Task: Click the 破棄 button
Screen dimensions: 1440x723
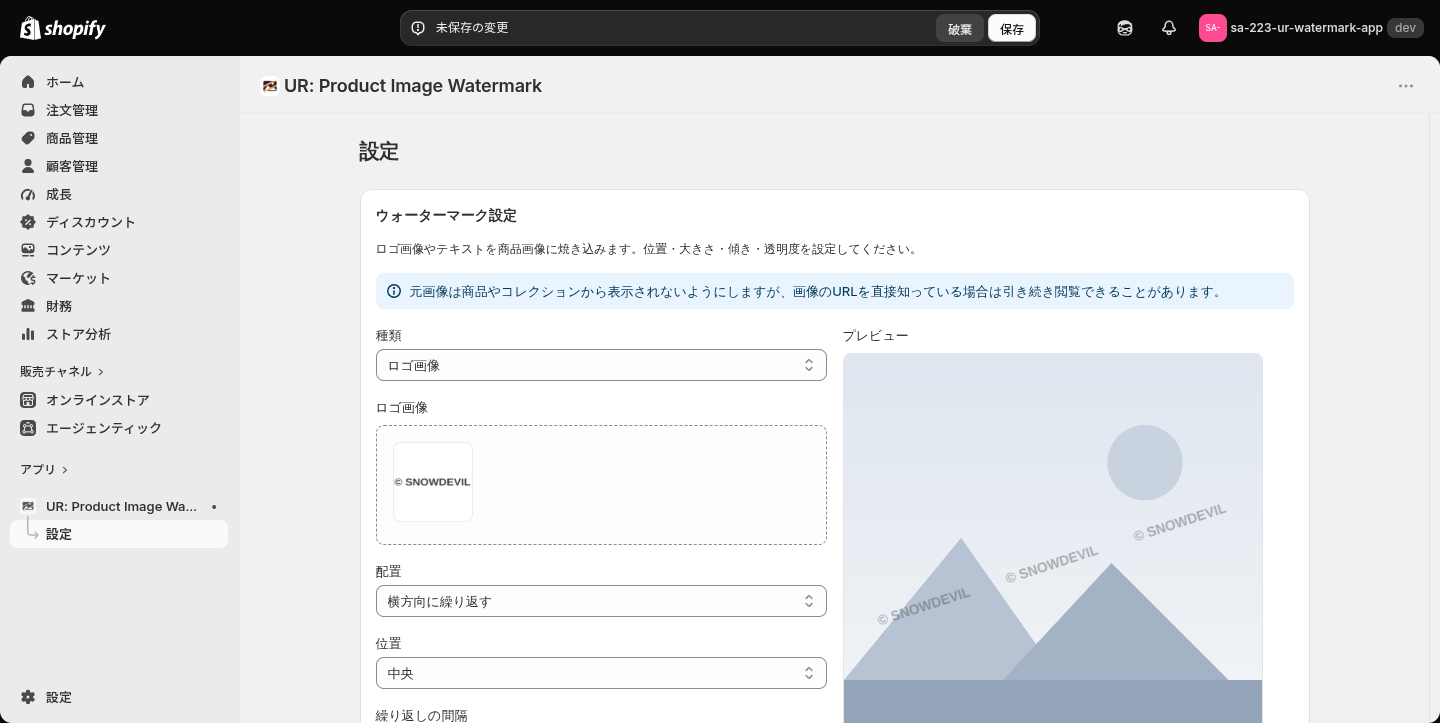Action: pyautogui.click(x=960, y=28)
